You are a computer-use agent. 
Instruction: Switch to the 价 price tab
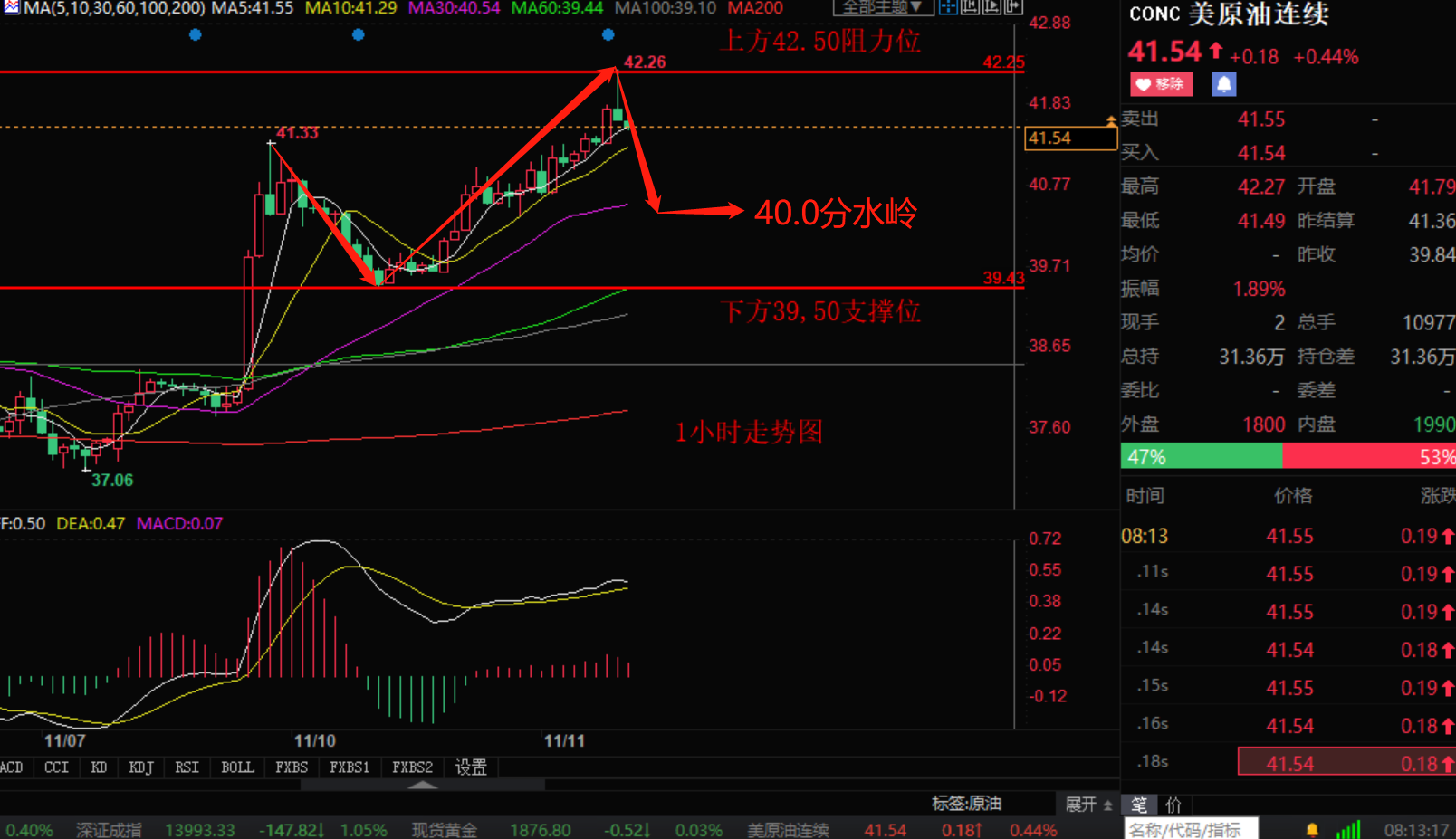pos(1173,805)
